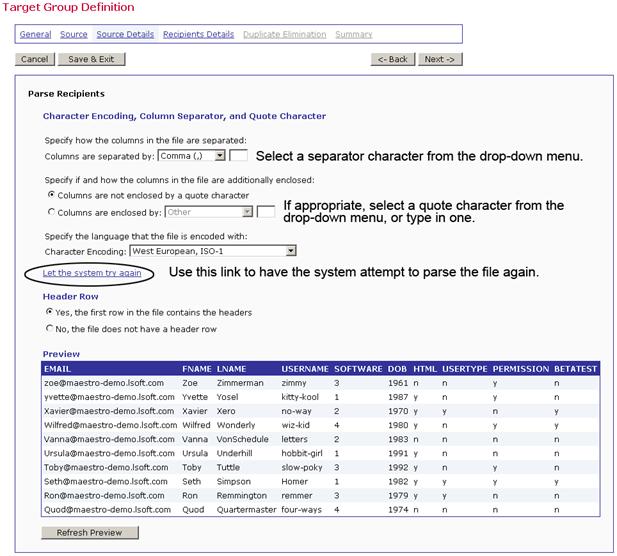This screenshot has width=617, height=556.
Task: Go back with the <- Back button
Action: tap(392, 59)
